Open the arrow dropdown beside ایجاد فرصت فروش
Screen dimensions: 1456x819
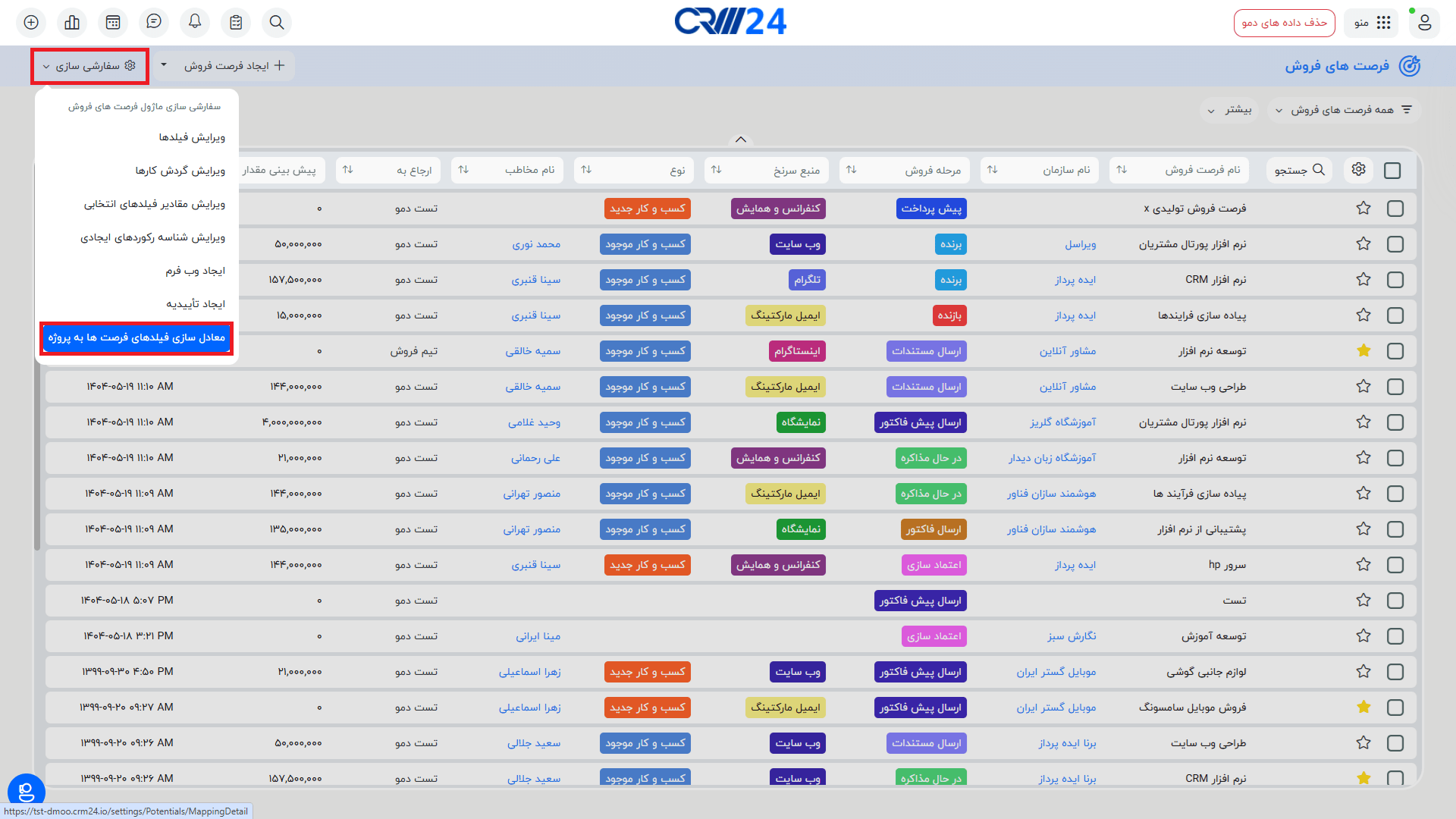(164, 65)
